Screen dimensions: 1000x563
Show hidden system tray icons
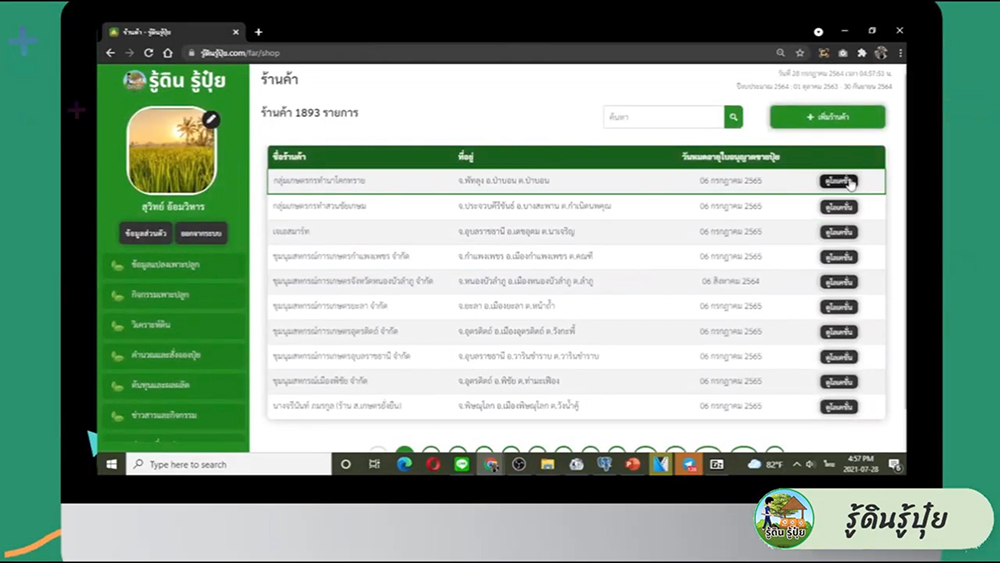[797, 464]
